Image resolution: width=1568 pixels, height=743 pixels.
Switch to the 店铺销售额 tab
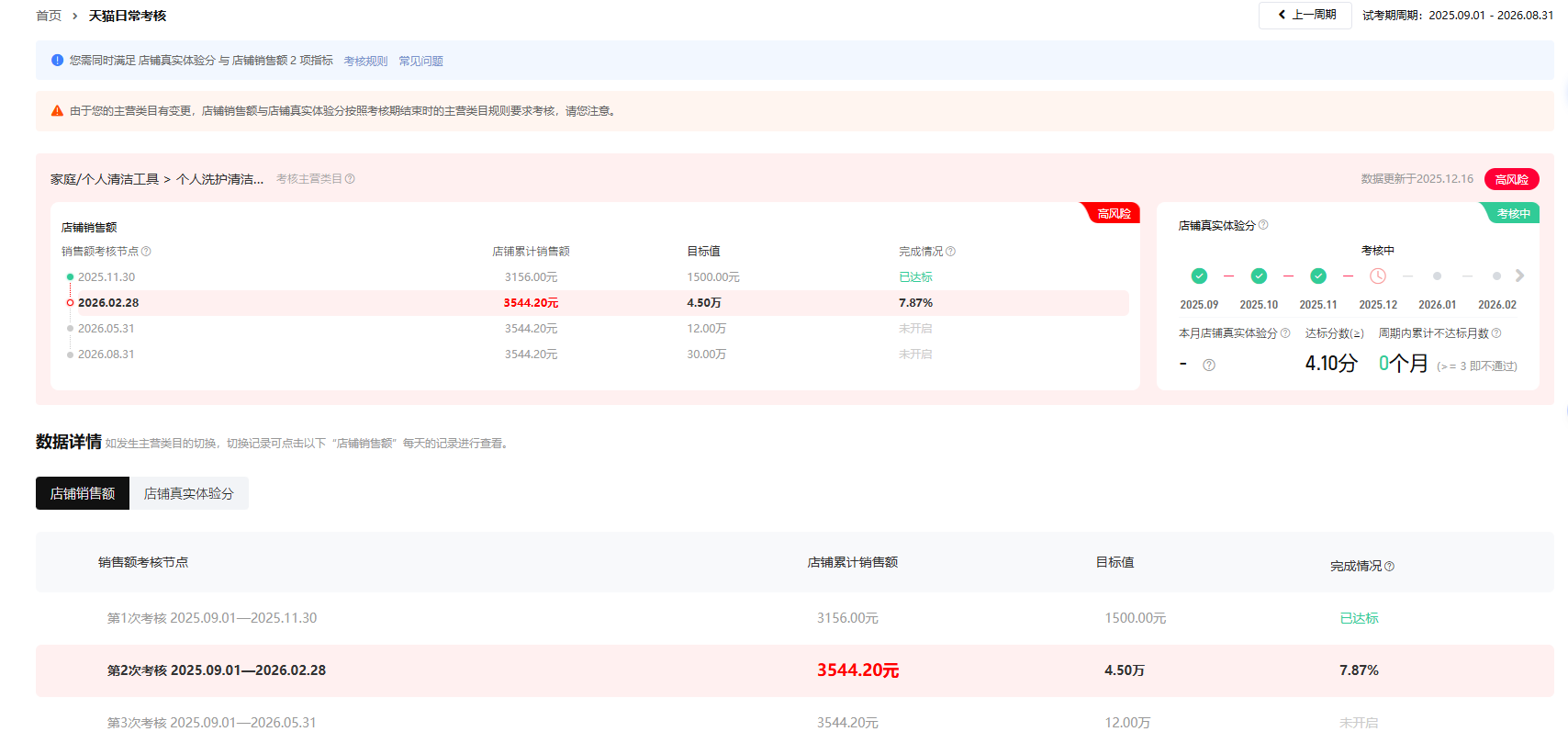click(83, 493)
